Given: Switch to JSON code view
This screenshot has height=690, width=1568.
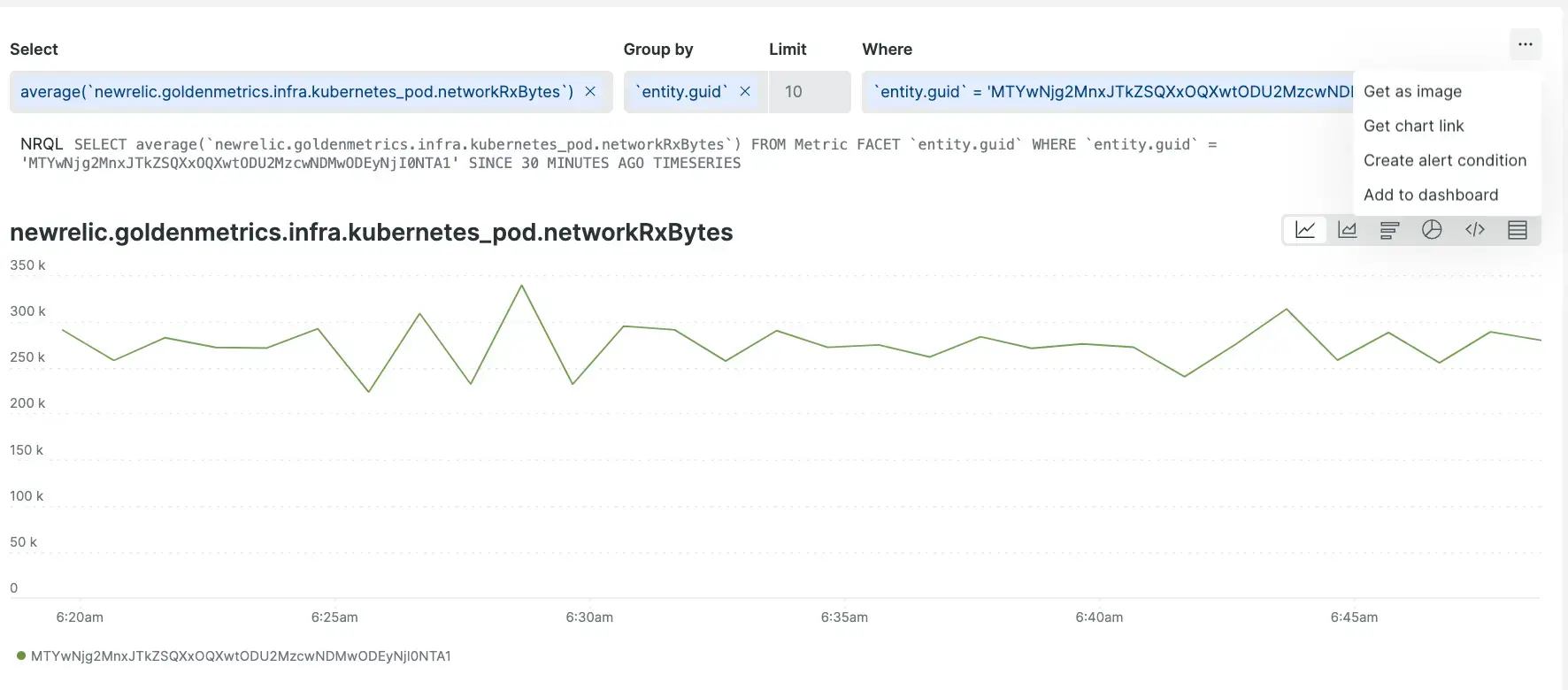Looking at the screenshot, I should (1475, 230).
